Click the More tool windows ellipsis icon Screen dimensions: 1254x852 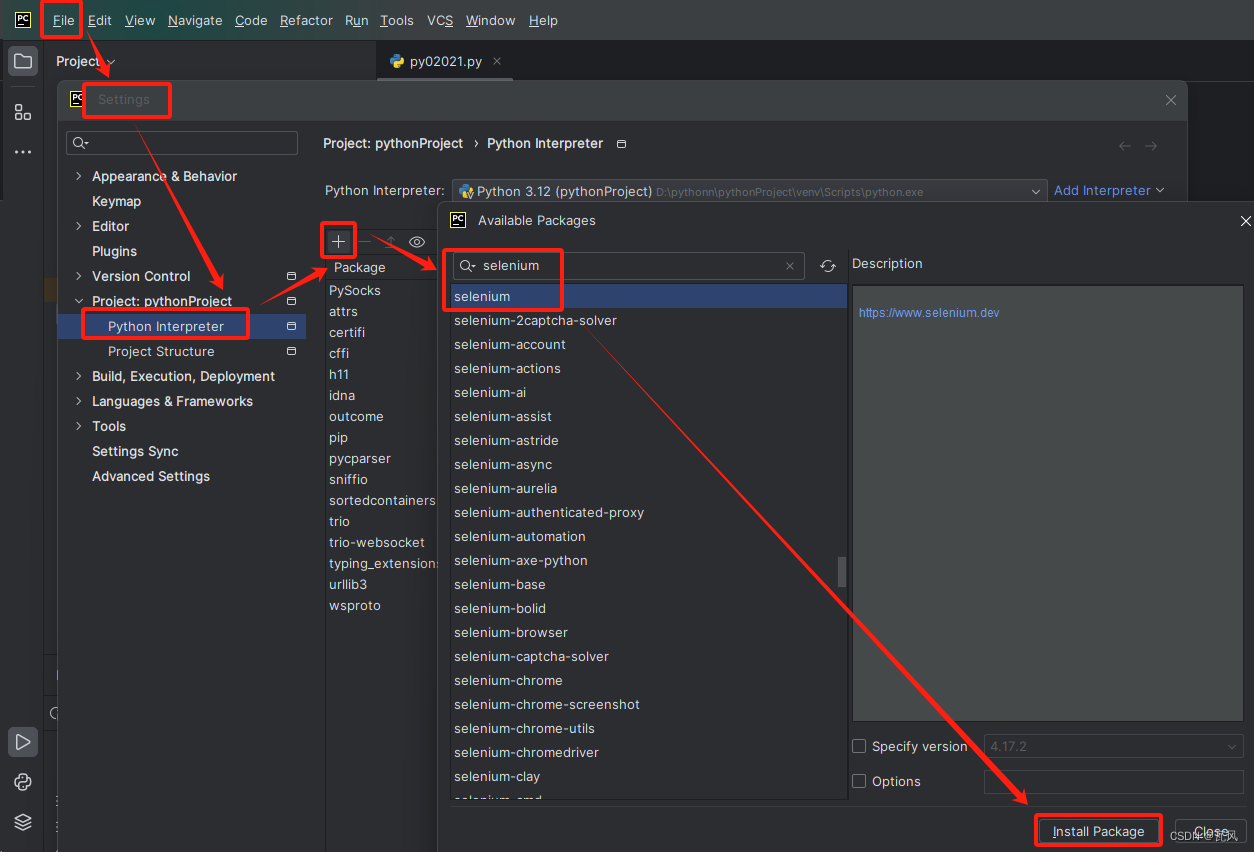[23, 152]
